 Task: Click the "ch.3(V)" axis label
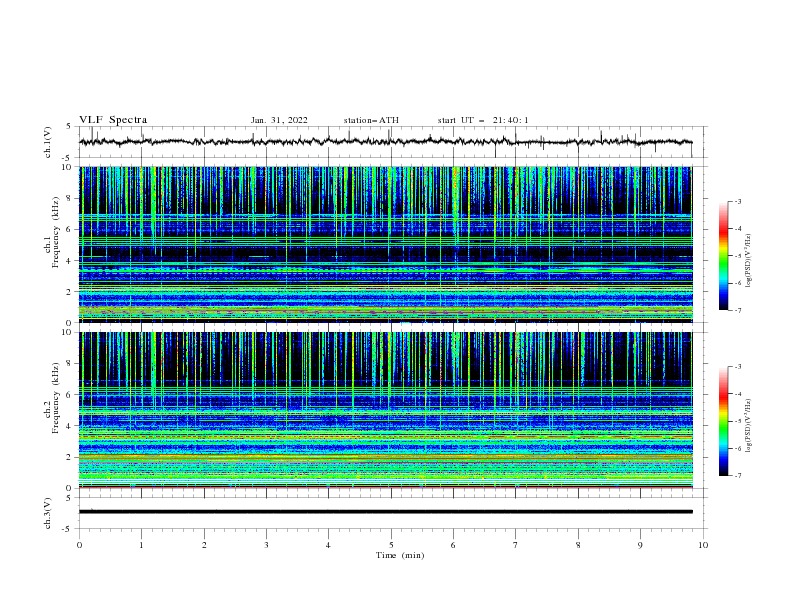point(48,513)
